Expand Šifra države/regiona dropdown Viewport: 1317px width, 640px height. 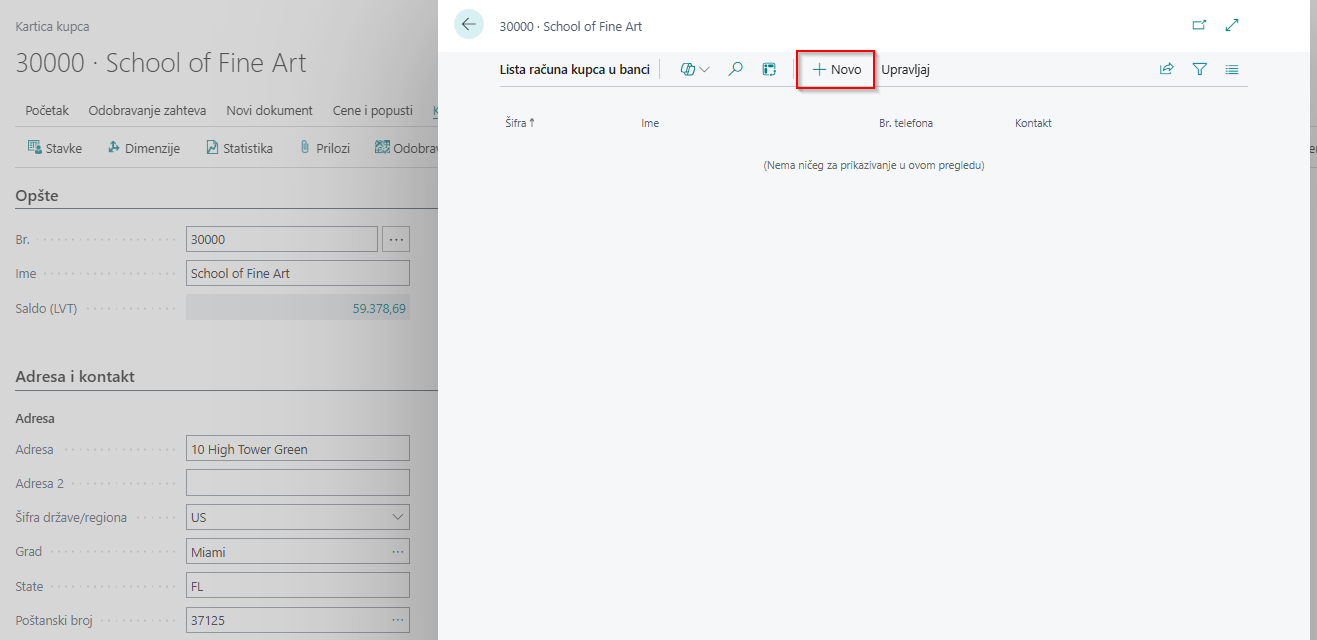398,518
